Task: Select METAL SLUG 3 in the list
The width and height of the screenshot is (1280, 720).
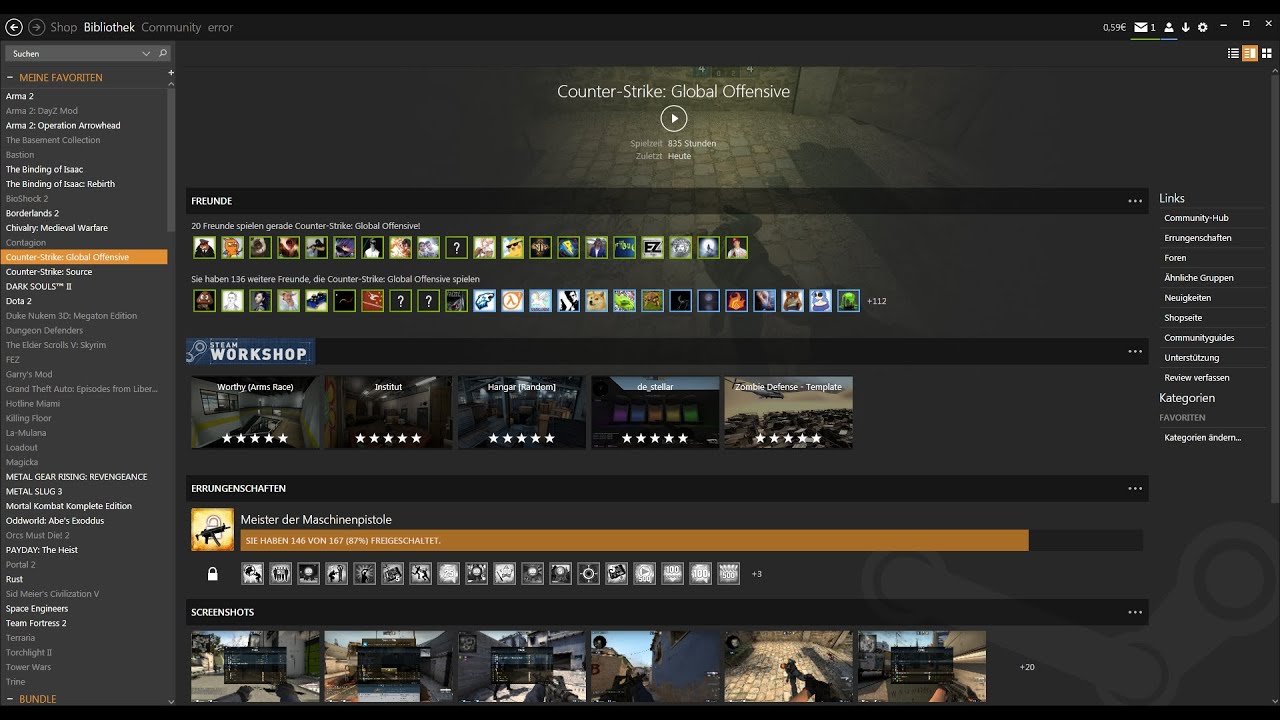Action: click(34, 491)
